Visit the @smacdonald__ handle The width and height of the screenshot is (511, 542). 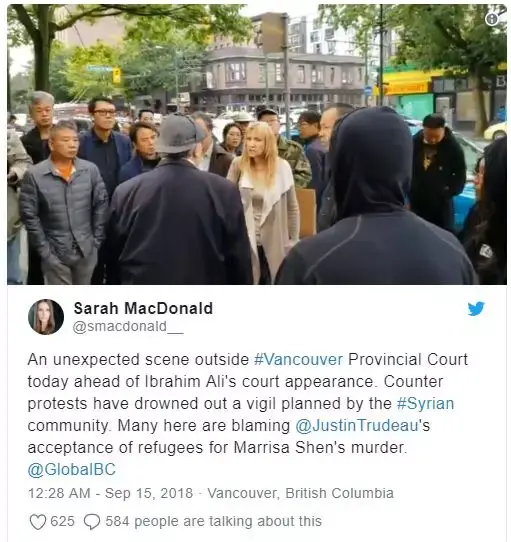tap(128, 327)
